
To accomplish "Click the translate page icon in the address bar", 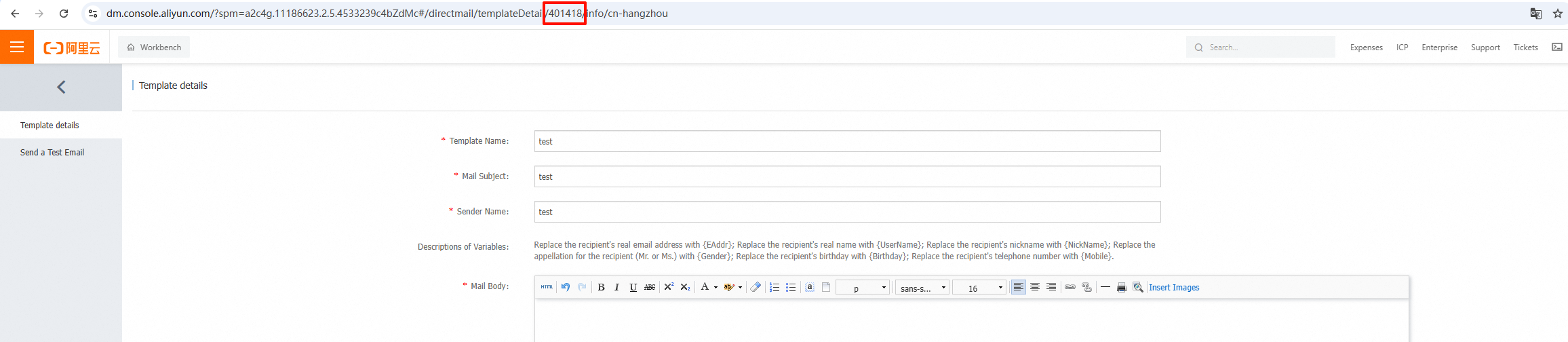I will (1536, 14).
